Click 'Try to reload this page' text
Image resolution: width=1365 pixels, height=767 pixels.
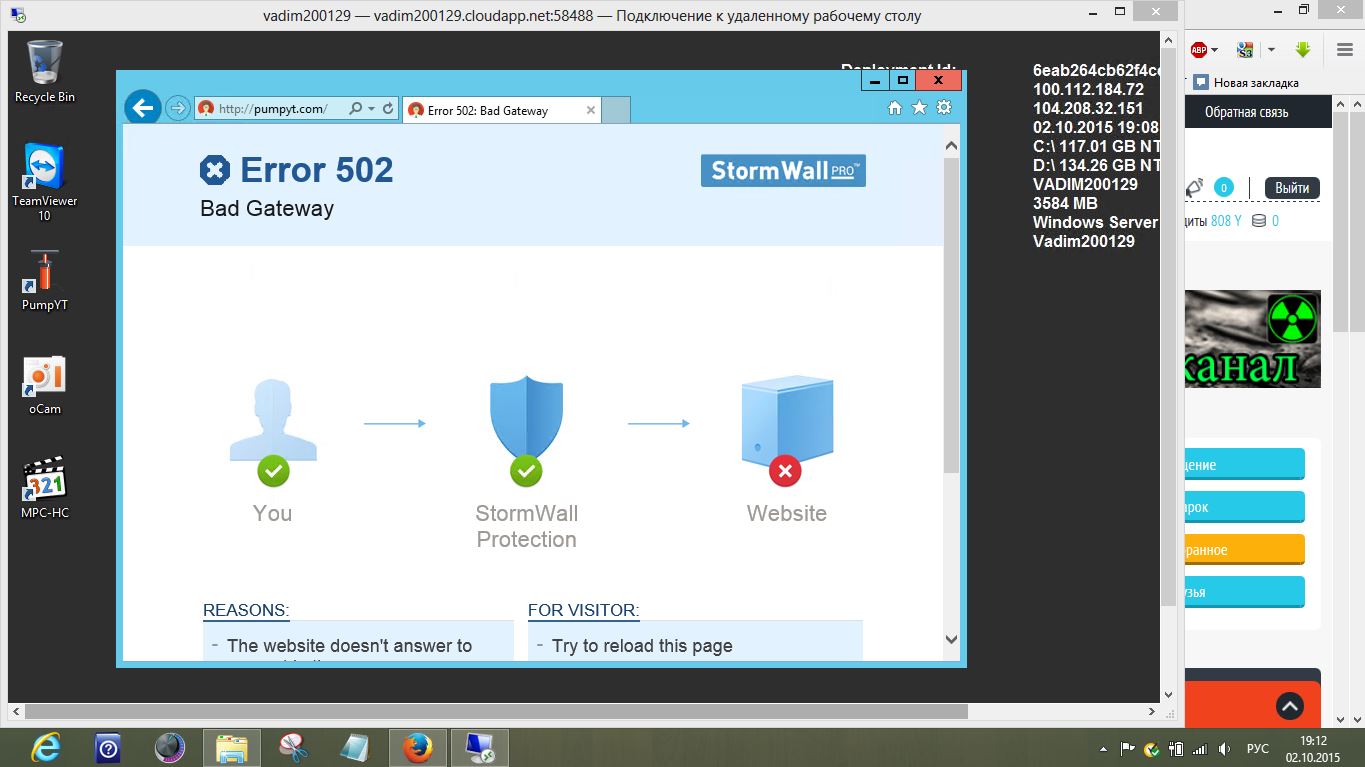coord(642,646)
